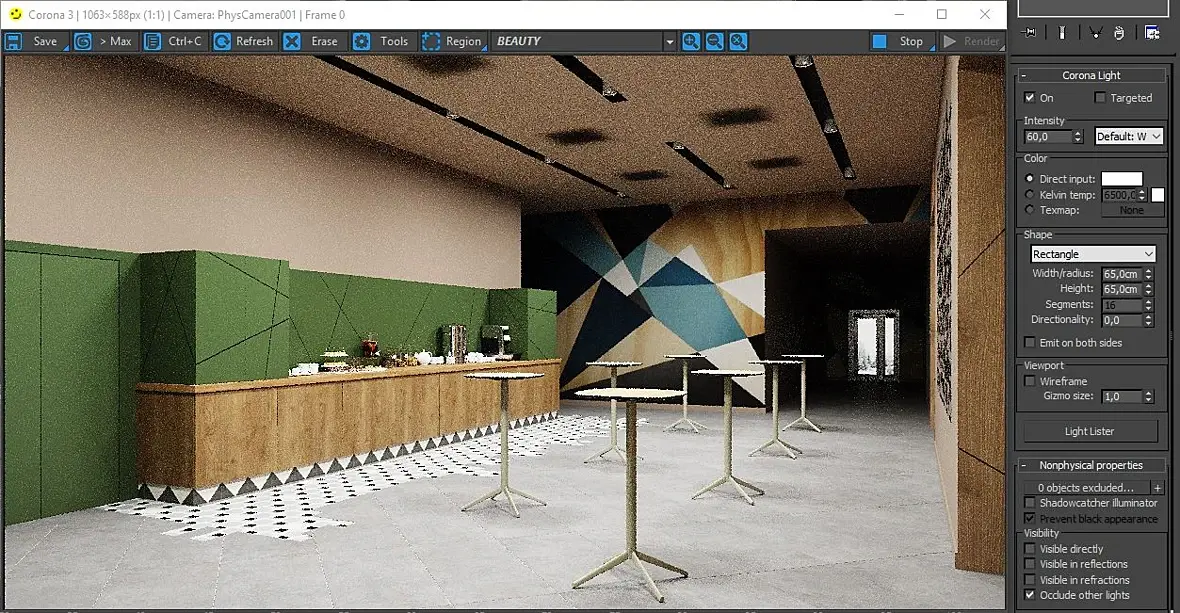The height and width of the screenshot is (613, 1180).
Task: Adjust the Height spinner arrows
Action: click(x=1148, y=289)
